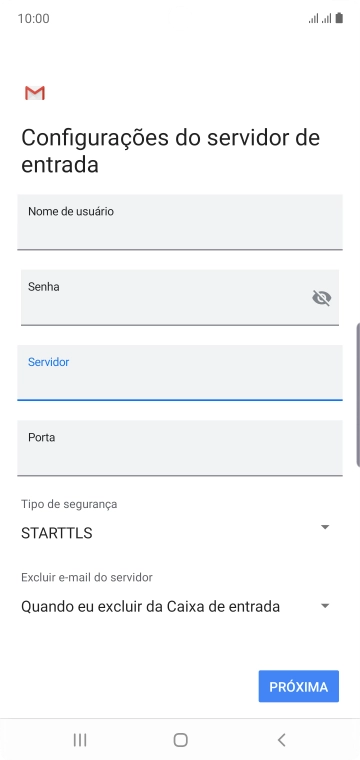Open the Tipo de segurança dropdown arrow

coord(325,527)
